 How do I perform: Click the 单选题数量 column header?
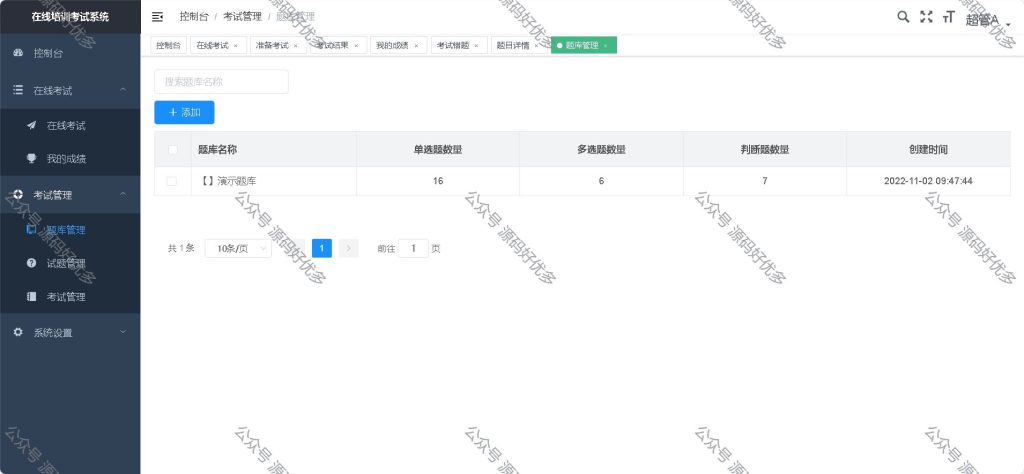(438, 150)
